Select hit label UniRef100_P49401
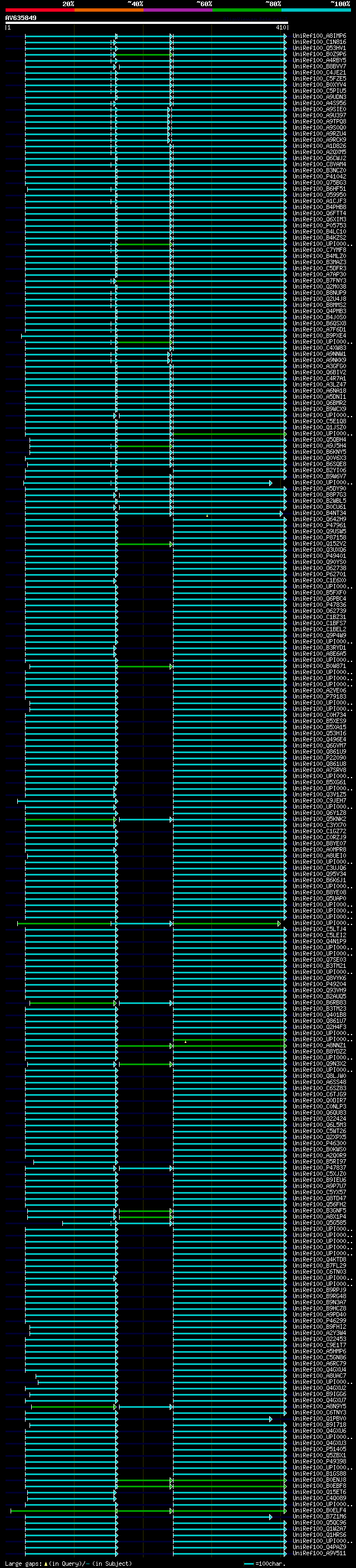 click(319, 556)
